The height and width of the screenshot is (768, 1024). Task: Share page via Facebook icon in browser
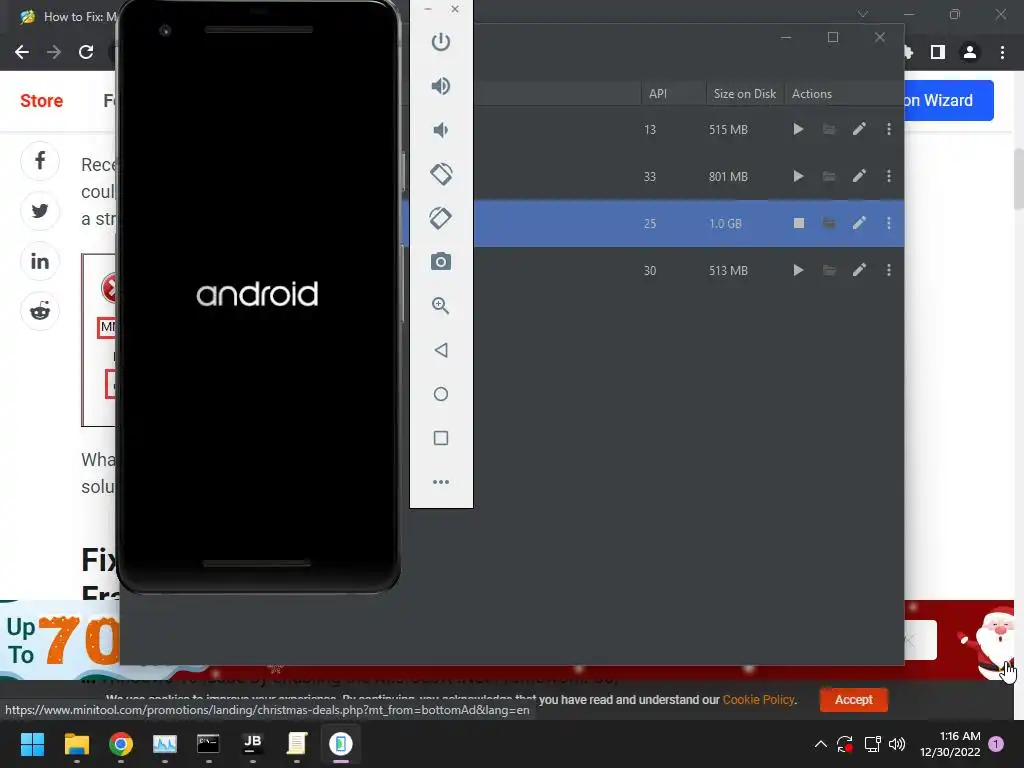(x=40, y=161)
